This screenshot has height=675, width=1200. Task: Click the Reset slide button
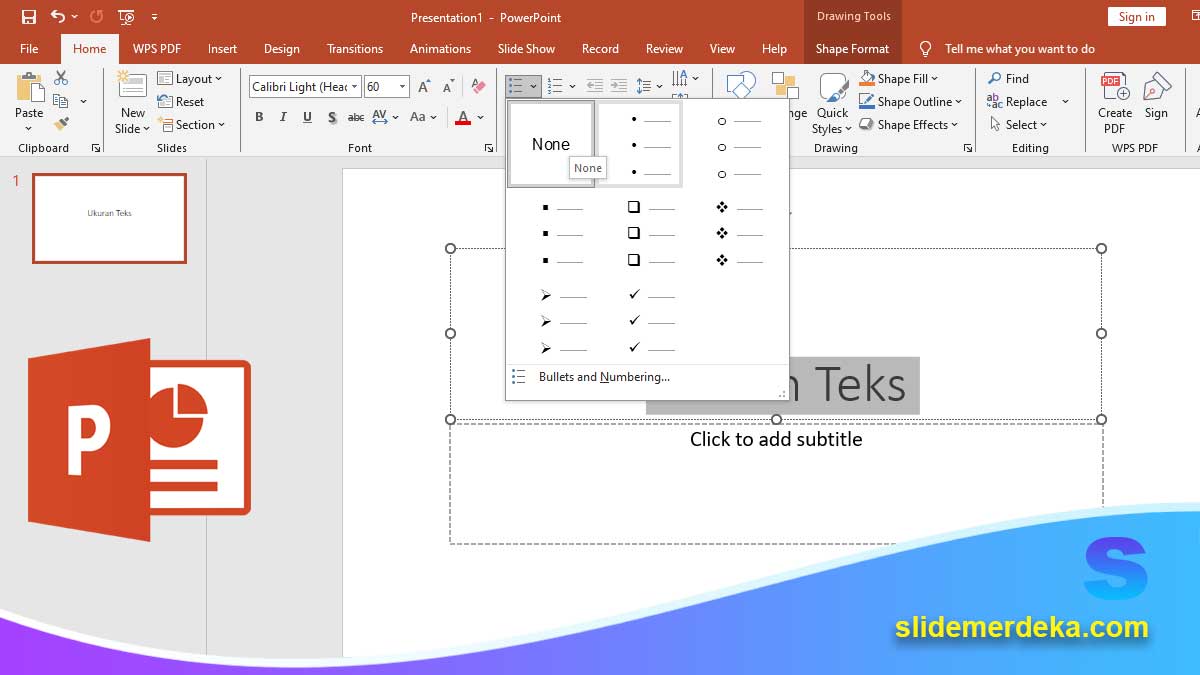click(x=181, y=102)
